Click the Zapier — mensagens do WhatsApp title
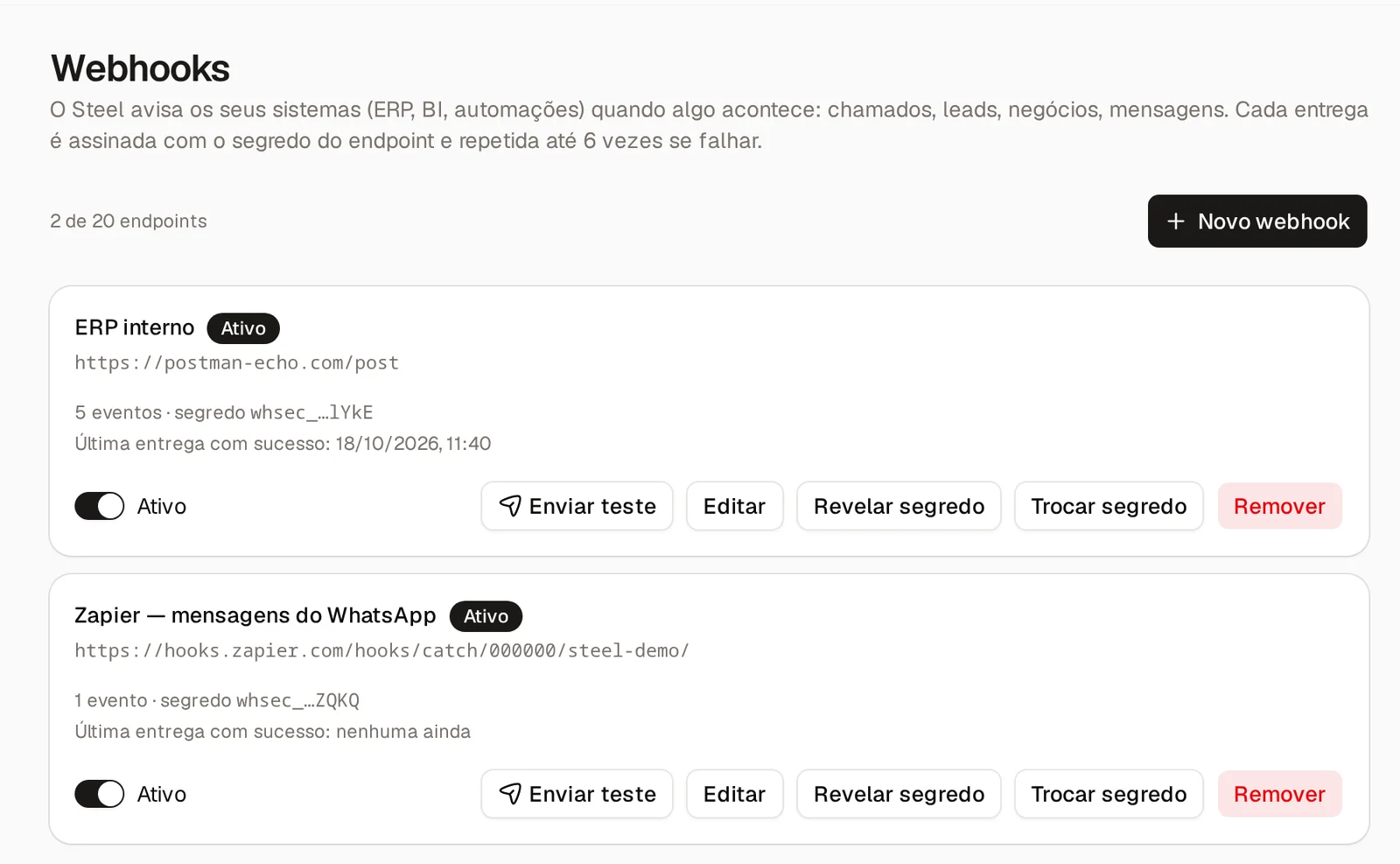Image resolution: width=1400 pixels, height=864 pixels. coord(255,615)
